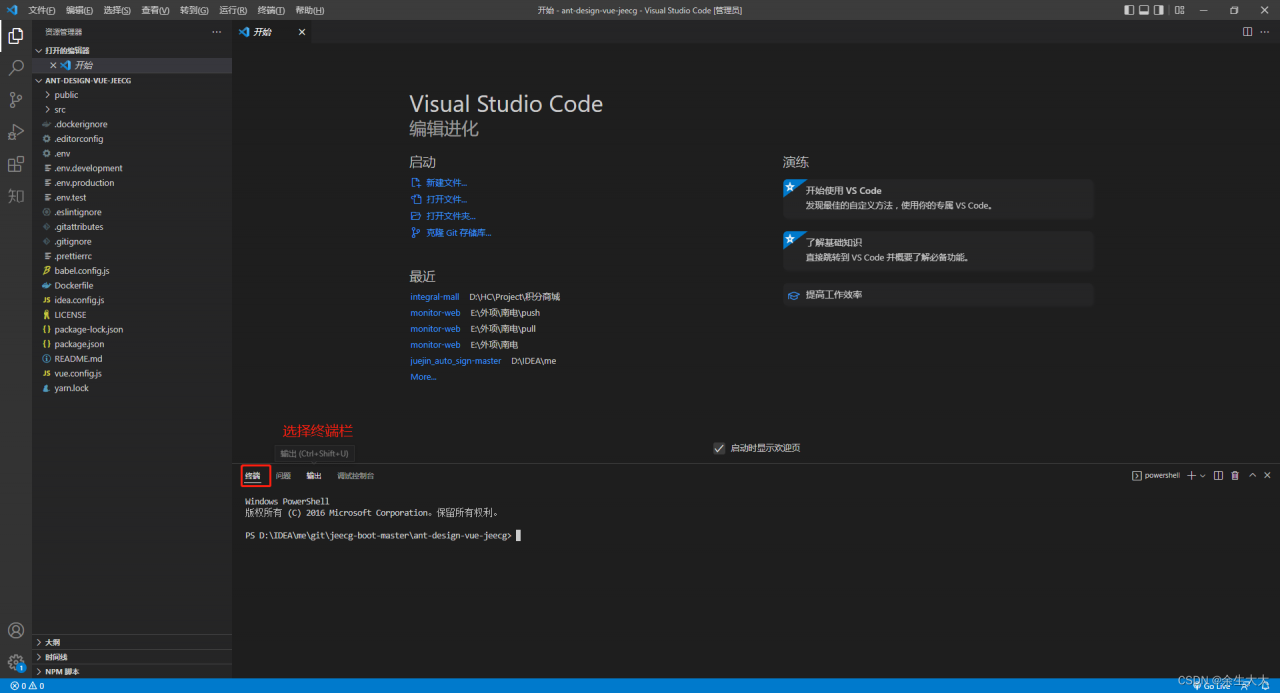Expand the src folder
The image size is (1280, 693).
(x=60, y=110)
